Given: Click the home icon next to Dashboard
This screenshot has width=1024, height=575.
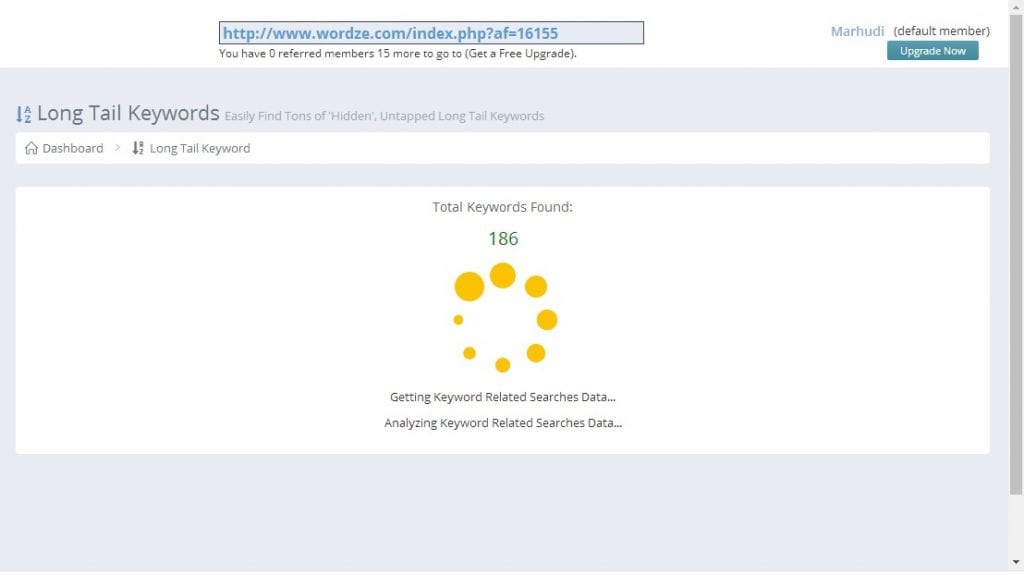Looking at the screenshot, I should click(x=31, y=148).
